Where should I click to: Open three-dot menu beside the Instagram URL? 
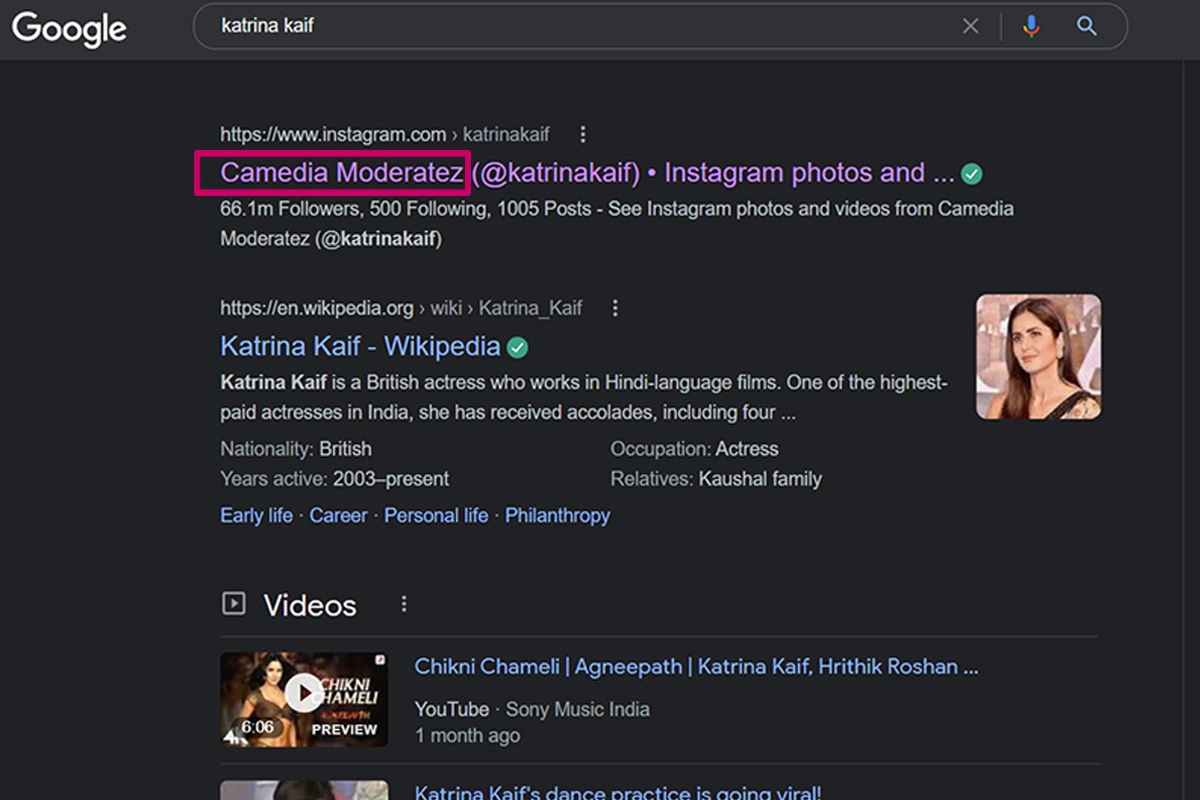(583, 134)
